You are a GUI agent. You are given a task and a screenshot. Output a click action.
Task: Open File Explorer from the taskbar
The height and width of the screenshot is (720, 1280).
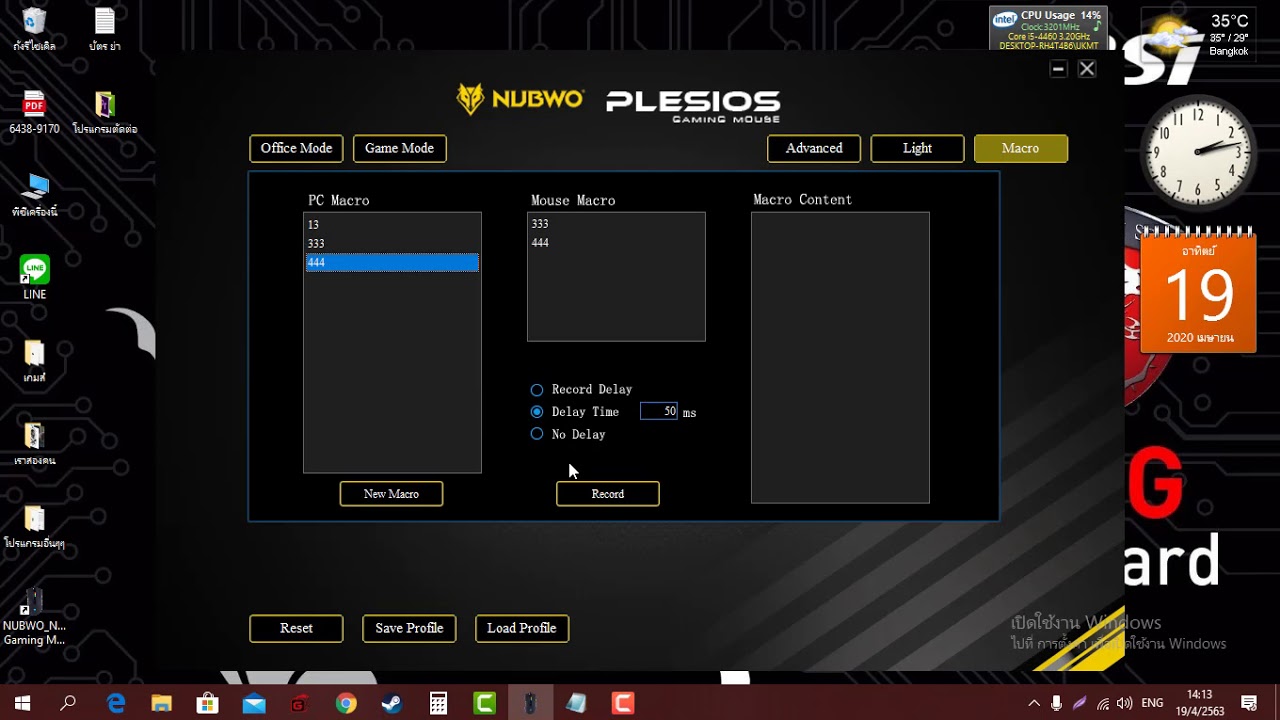pyautogui.click(x=162, y=703)
